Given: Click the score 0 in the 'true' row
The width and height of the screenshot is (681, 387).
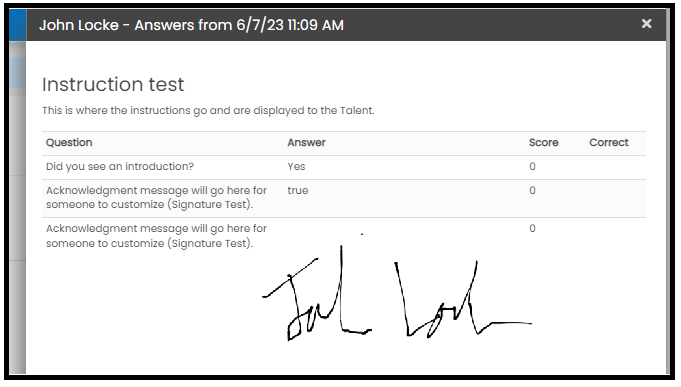Looking at the screenshot, I should 532,190.
